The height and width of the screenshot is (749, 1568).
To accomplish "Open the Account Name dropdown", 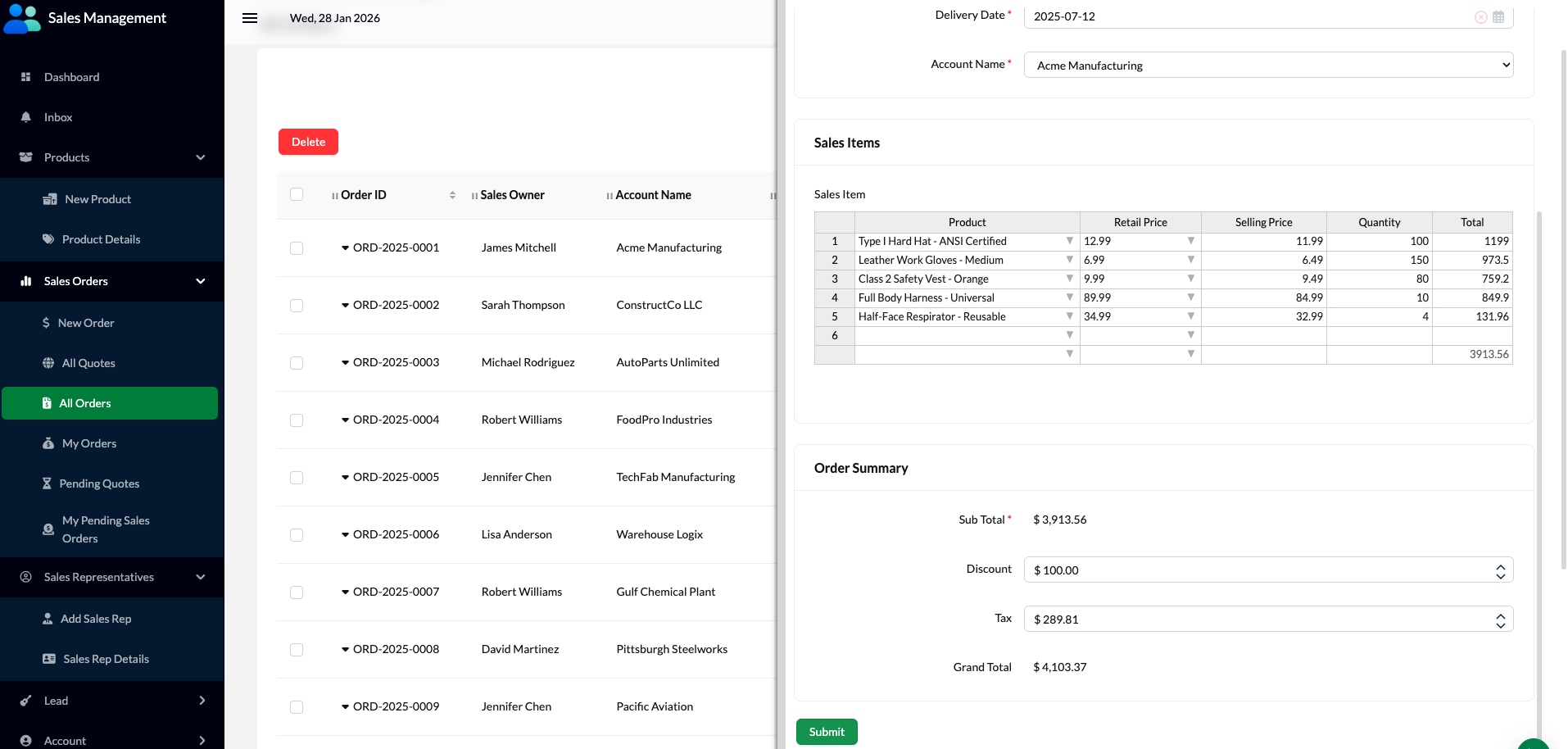I will pos(1268,65).
